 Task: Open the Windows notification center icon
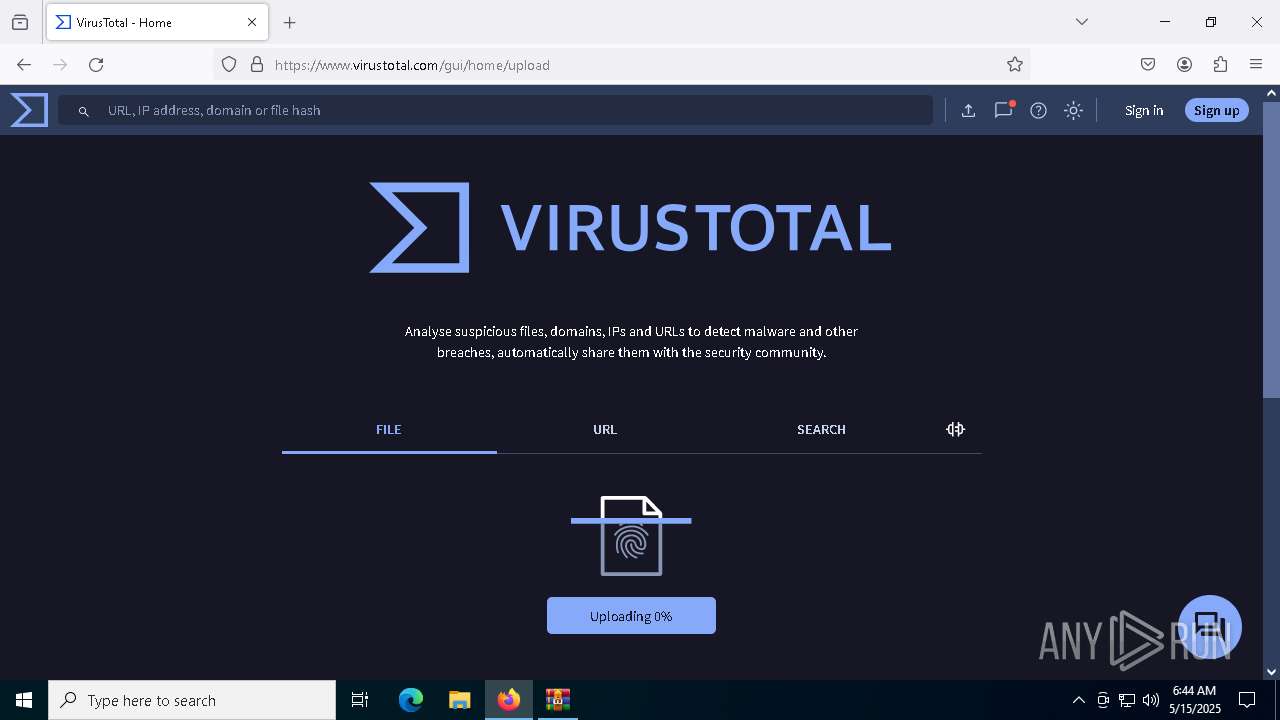1247,700
